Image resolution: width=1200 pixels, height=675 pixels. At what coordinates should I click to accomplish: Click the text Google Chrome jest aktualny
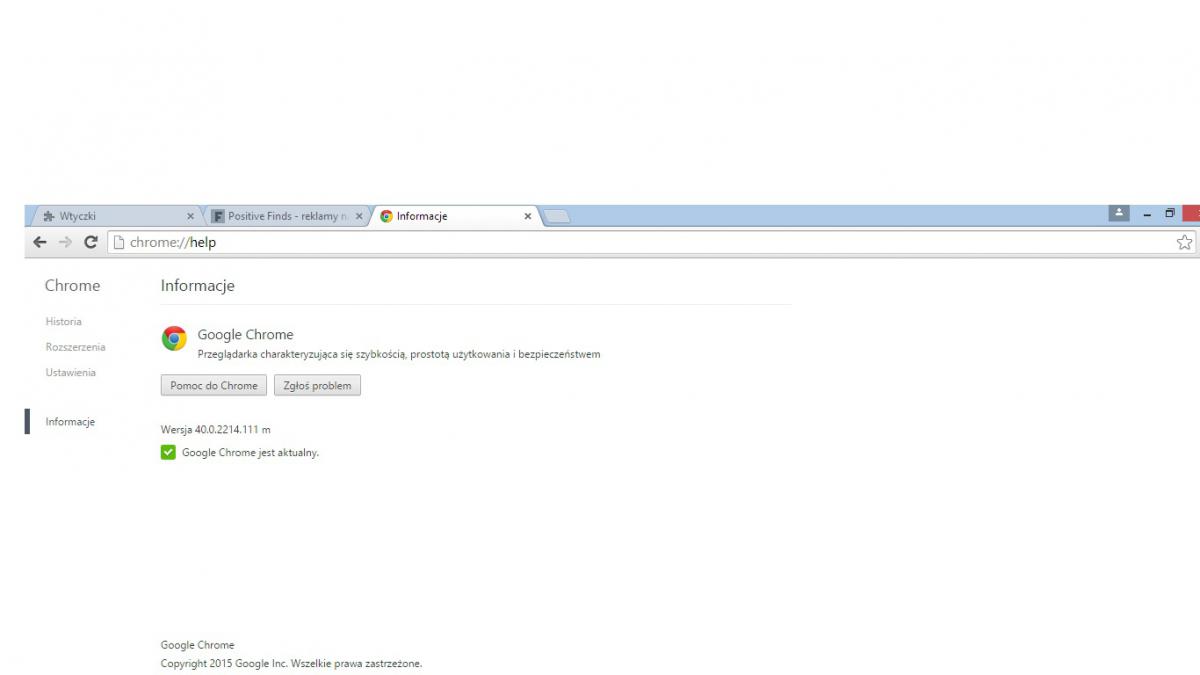(x=250, y=453)
